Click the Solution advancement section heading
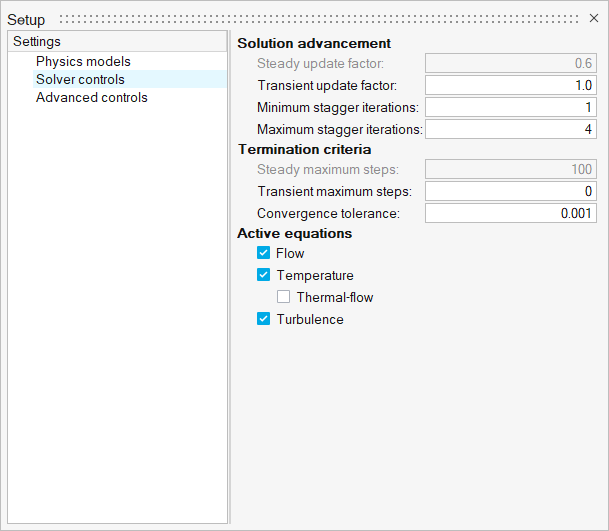 click(x=314, y=43)
